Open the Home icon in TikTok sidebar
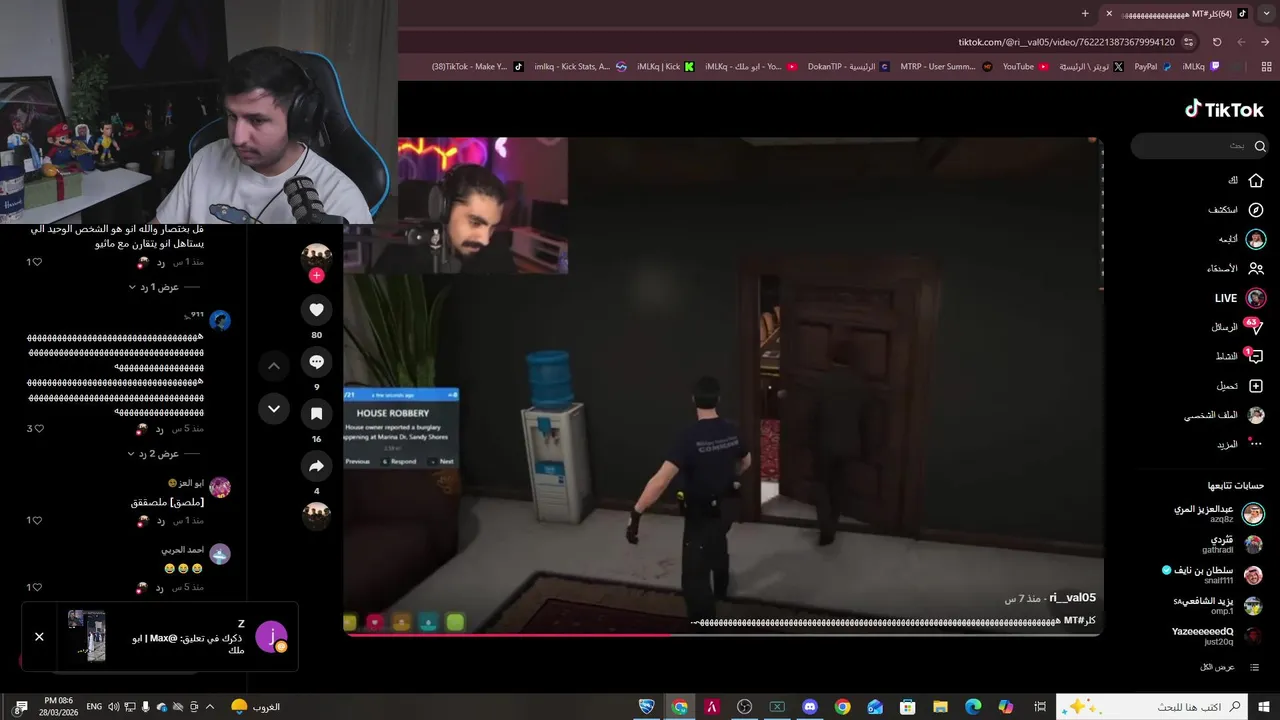1280x720 pixels. pyautogui.click(x=1256, y=180)
